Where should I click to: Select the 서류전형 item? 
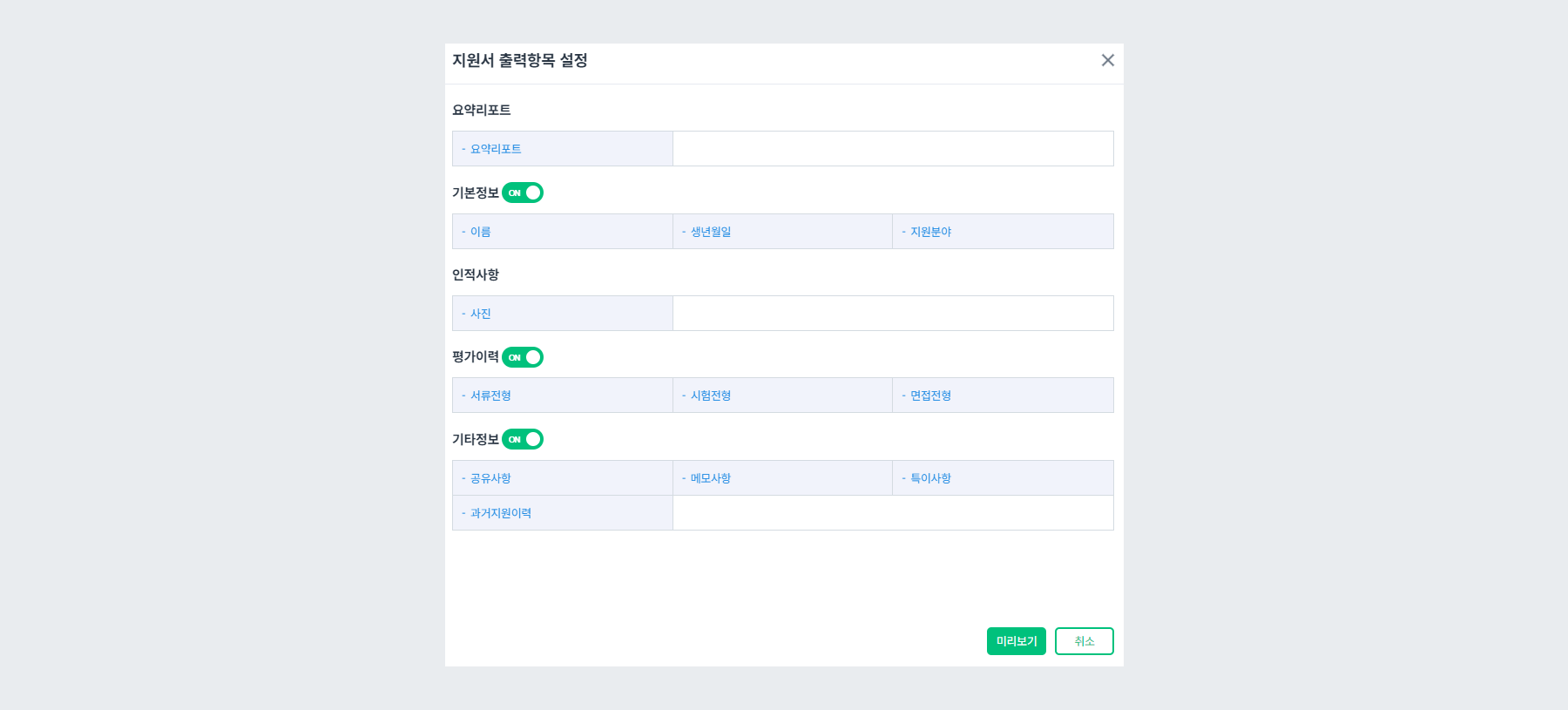point(562,395)
